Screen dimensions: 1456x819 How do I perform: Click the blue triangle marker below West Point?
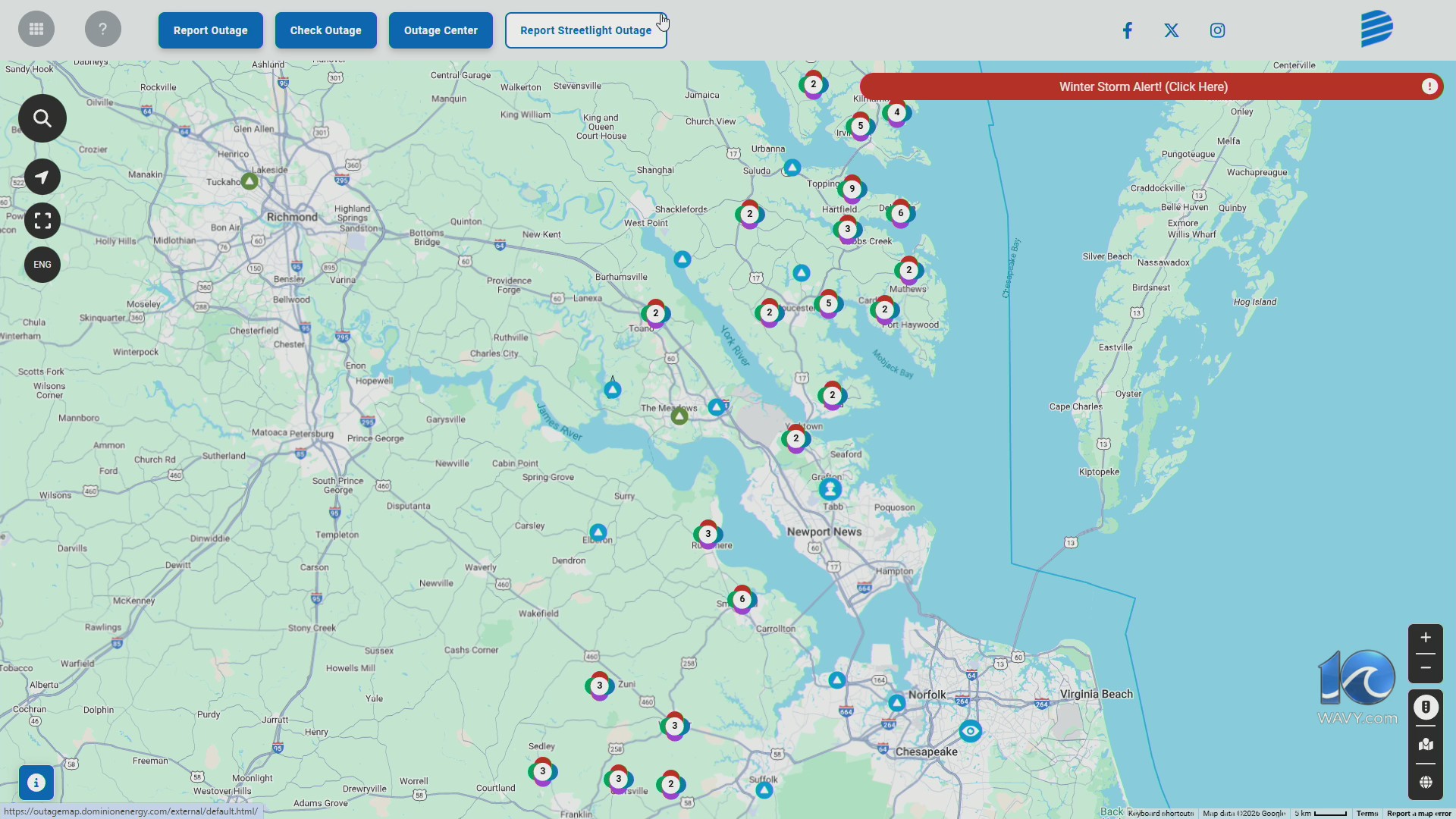coord(682,259)
